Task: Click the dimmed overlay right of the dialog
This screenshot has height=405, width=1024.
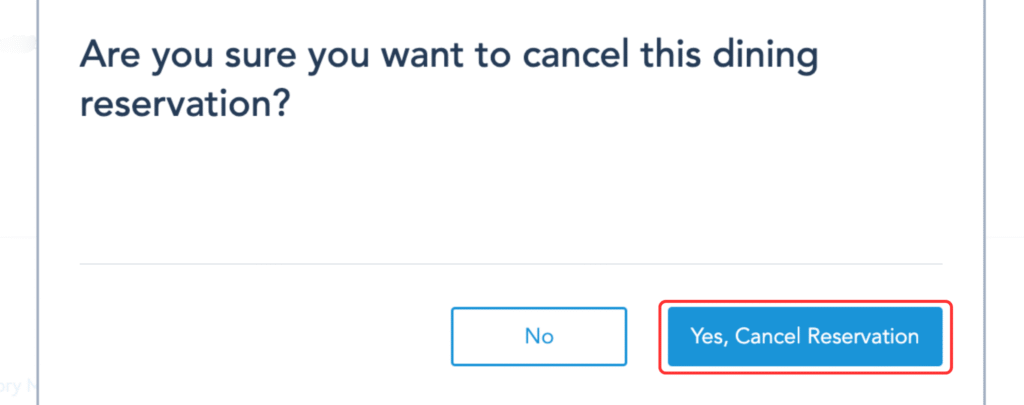Action: point(1004,196)
